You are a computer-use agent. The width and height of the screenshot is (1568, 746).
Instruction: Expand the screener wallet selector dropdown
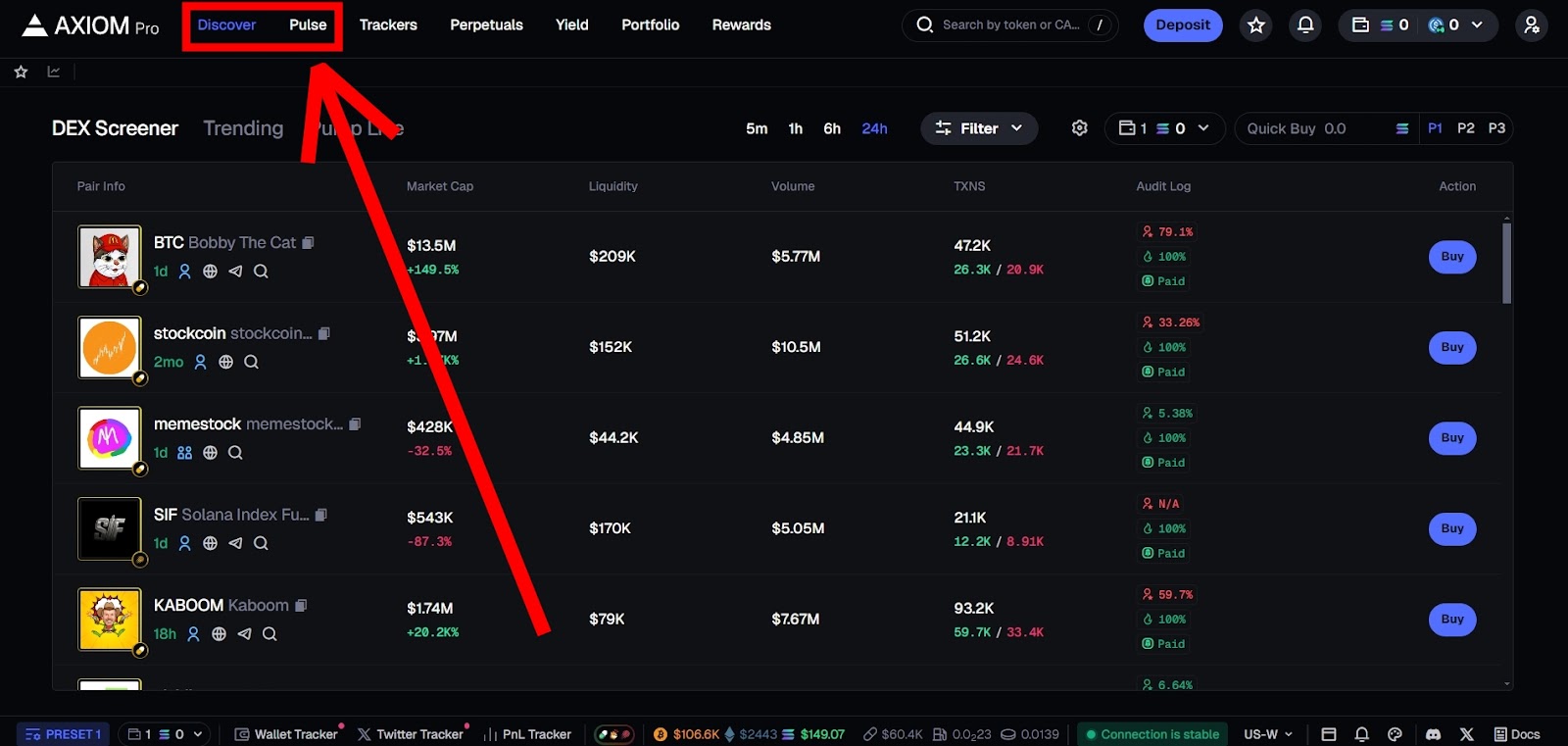[x=1164, y=128]
